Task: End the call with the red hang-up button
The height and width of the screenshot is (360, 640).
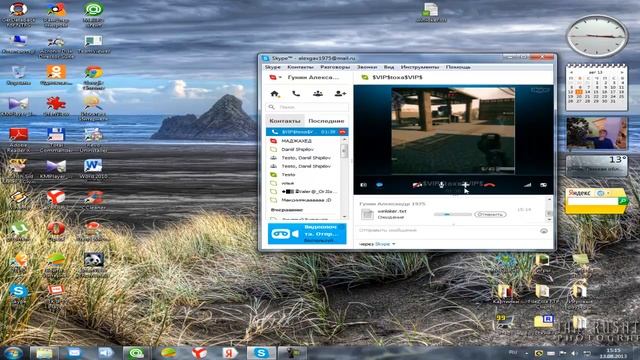Action: (489, 185)
